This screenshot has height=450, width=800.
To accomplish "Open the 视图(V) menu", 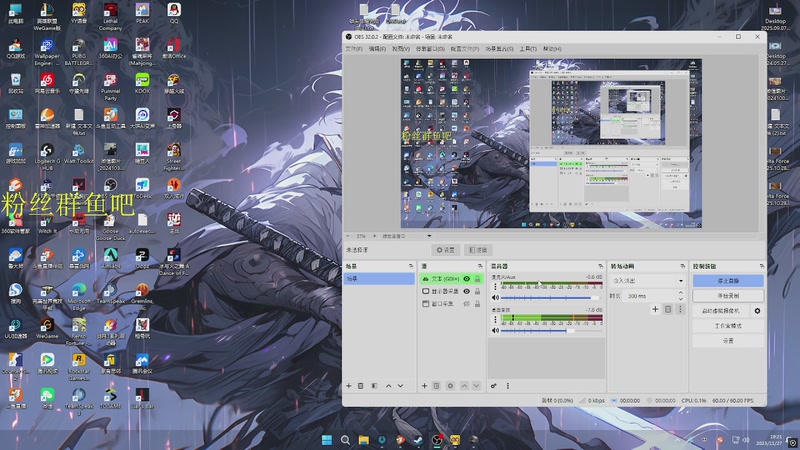I will [x=401, y=49].
